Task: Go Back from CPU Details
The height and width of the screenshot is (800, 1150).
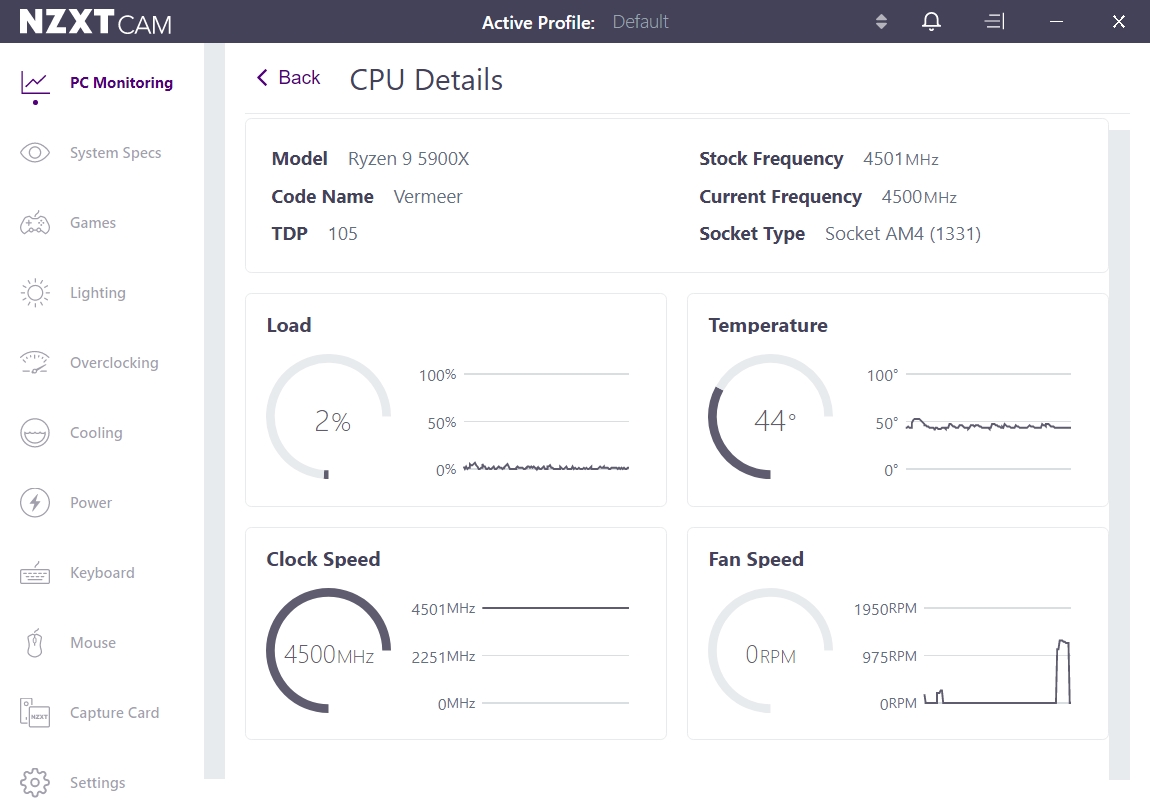Action: pyautogui.click(x=288, y=78)
